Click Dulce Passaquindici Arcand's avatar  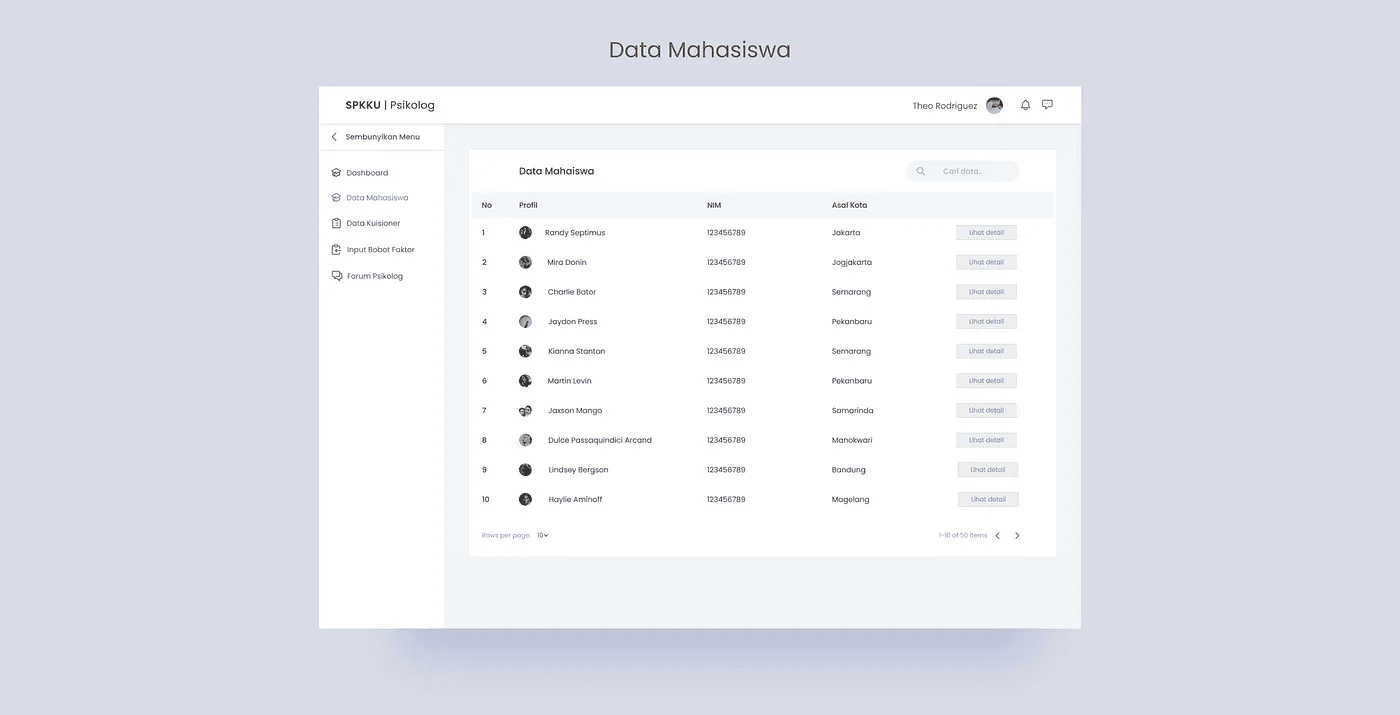(x=525, y=440)
